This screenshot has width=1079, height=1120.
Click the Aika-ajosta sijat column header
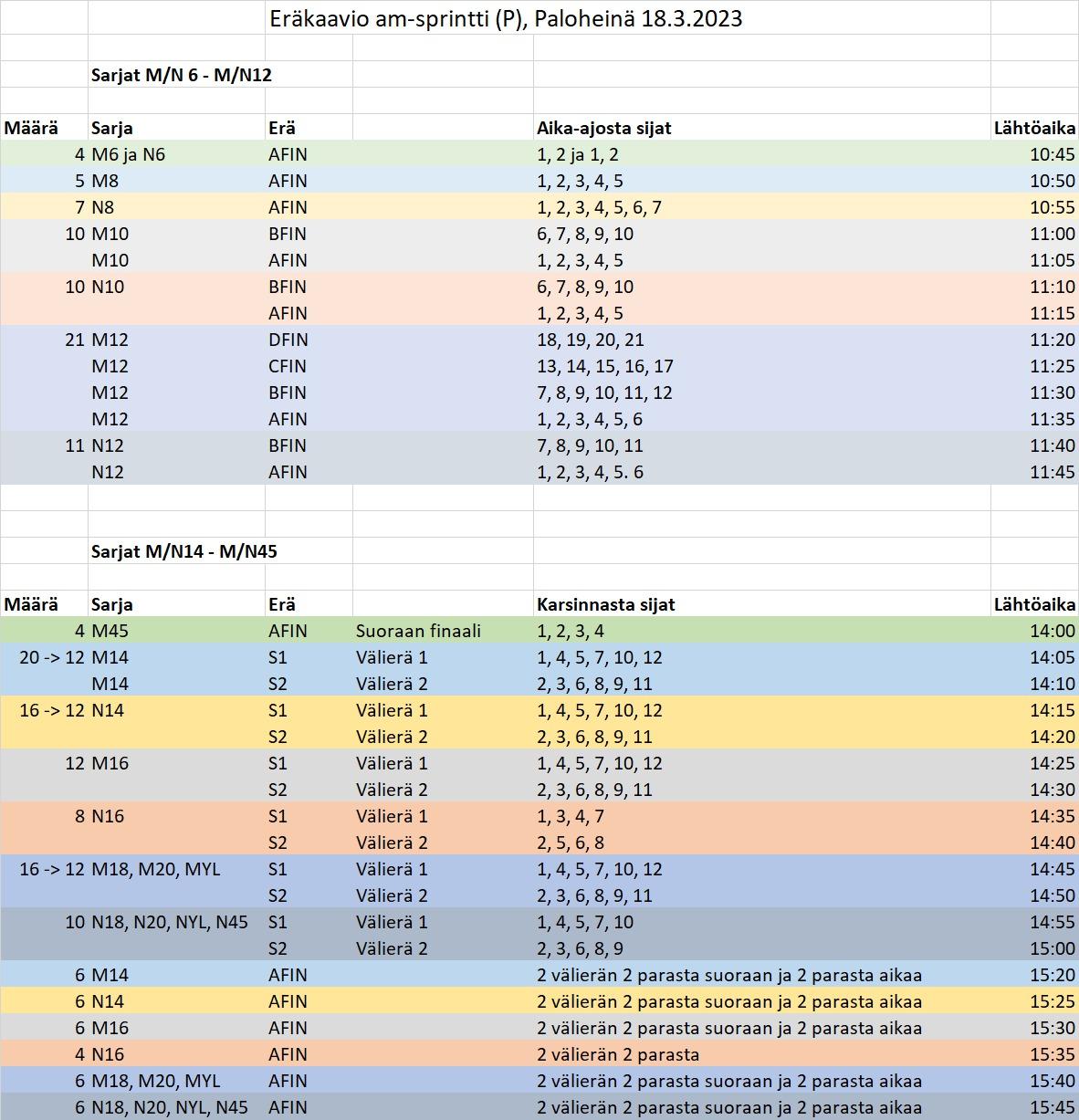pos(604,128)
